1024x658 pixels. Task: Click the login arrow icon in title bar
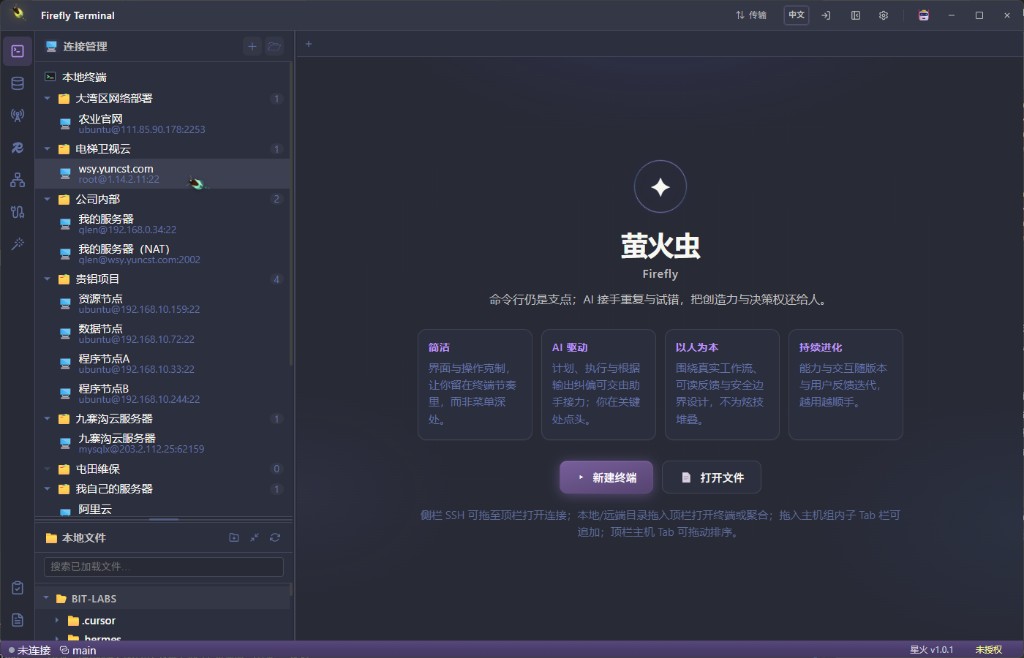coord(826,15)
